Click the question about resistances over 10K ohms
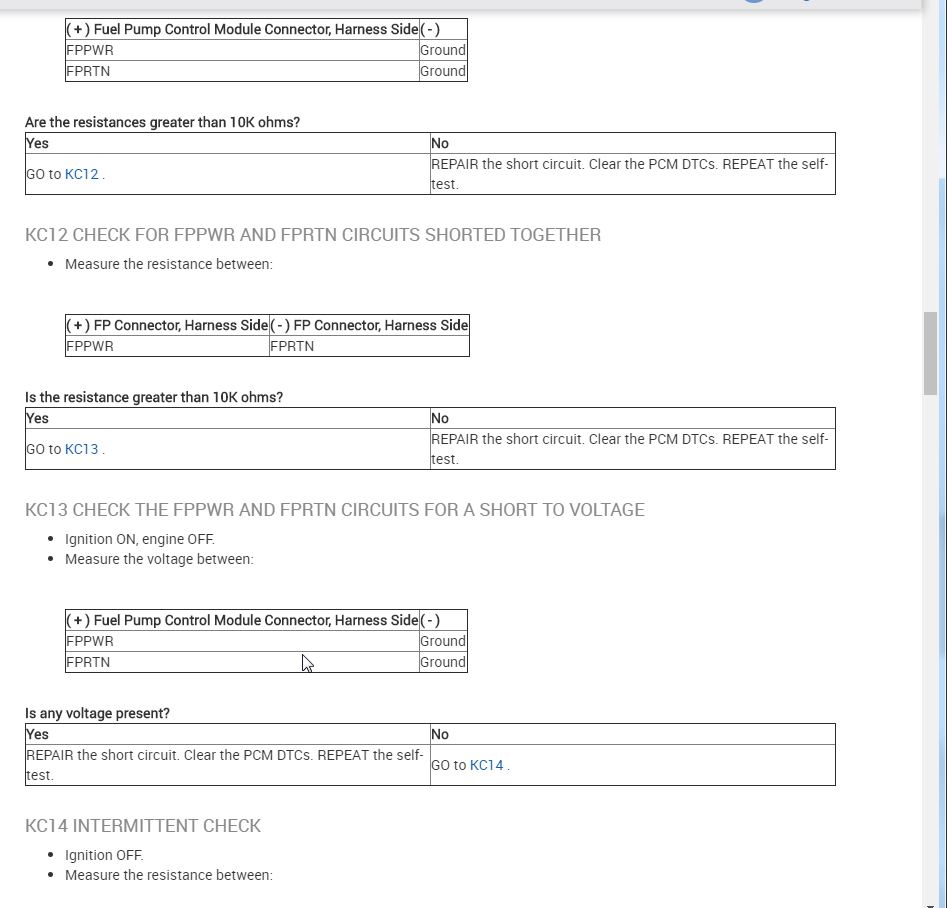The height and width of the screenshot is (908, 947). click(x=162, y=122)
